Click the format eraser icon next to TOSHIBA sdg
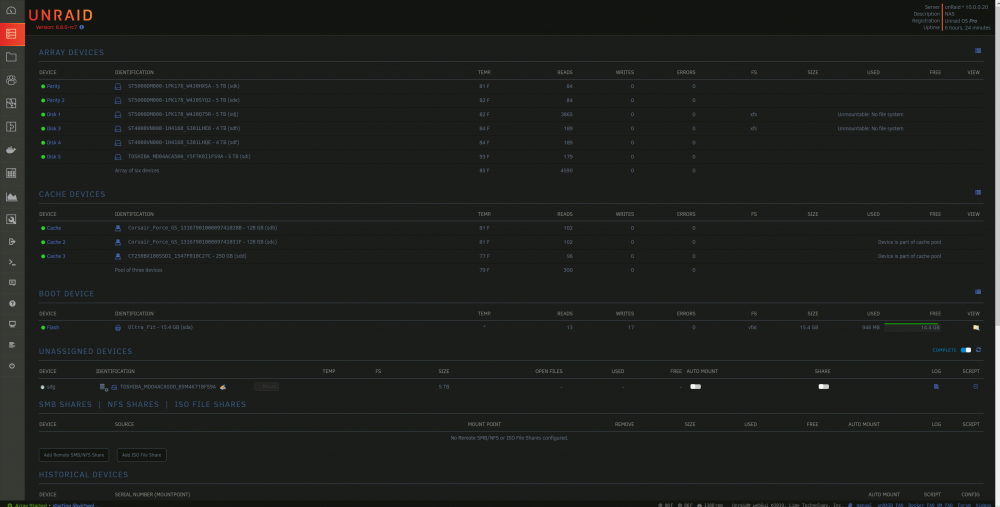This screenshot has height=507, width=1000. coord(223,386)
